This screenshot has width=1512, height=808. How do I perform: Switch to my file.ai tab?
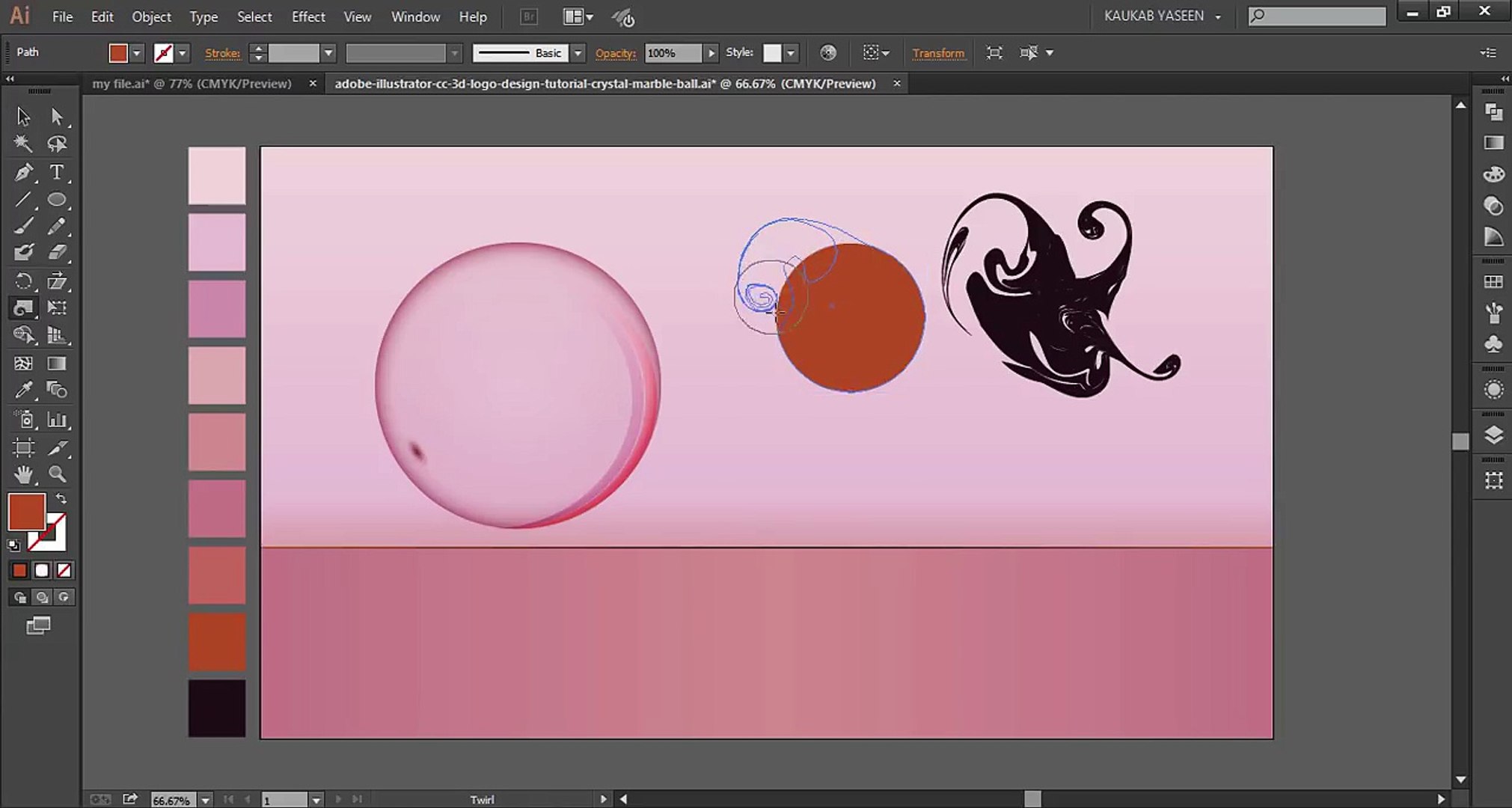tap(191, 83)
